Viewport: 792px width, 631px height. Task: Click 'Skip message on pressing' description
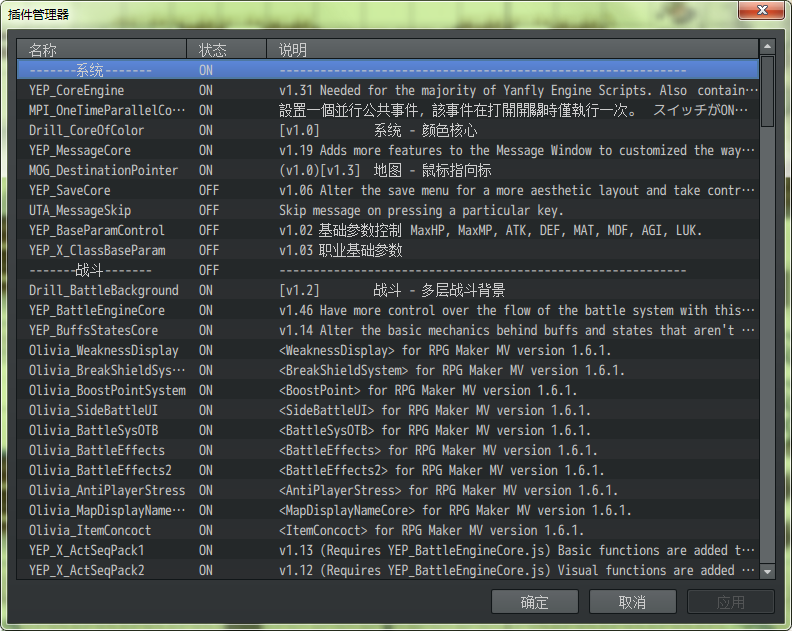point(421,210)
